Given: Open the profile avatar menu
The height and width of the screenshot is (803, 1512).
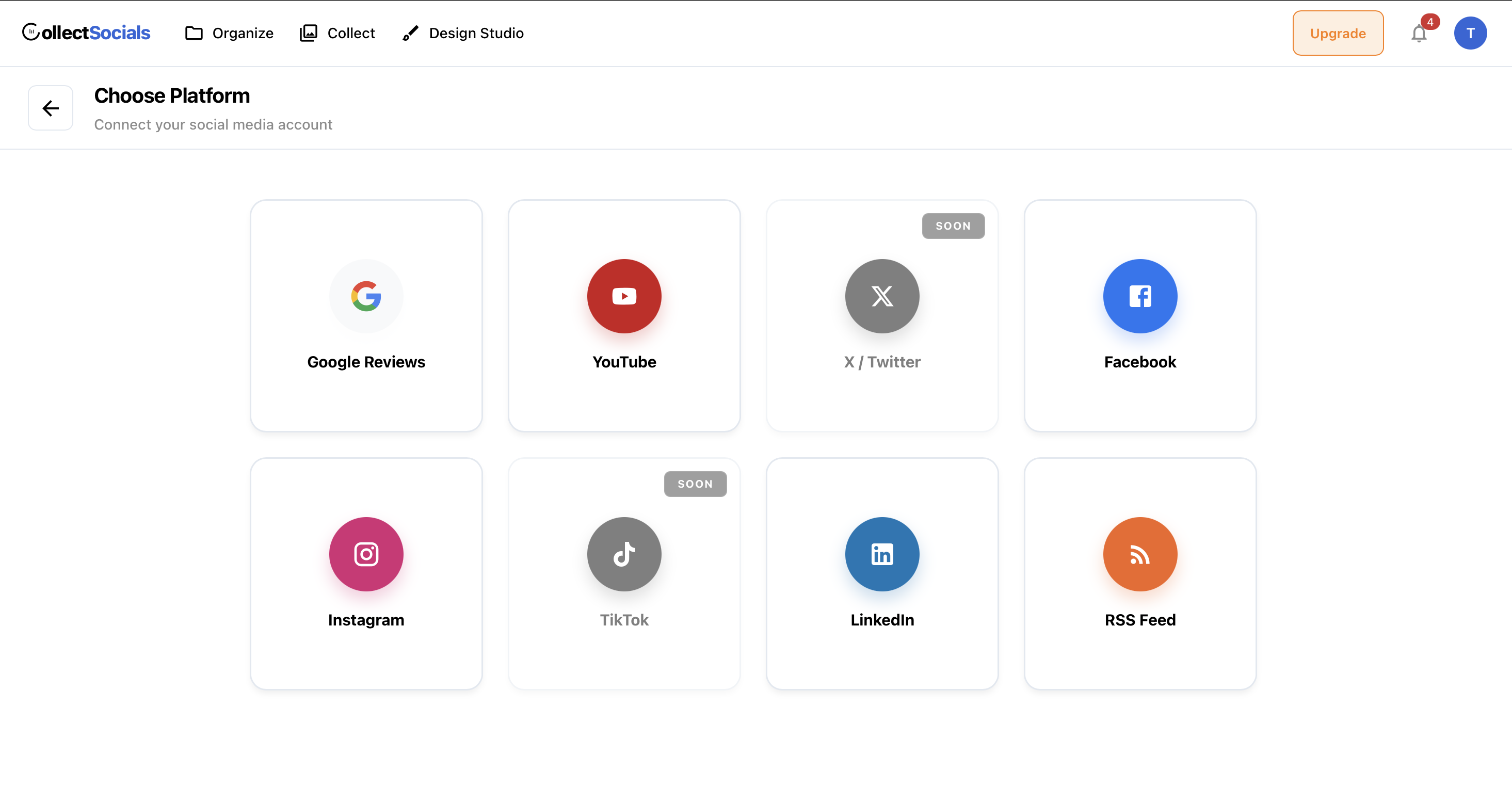Looking at the screenshot, I should coord(1471,33).
